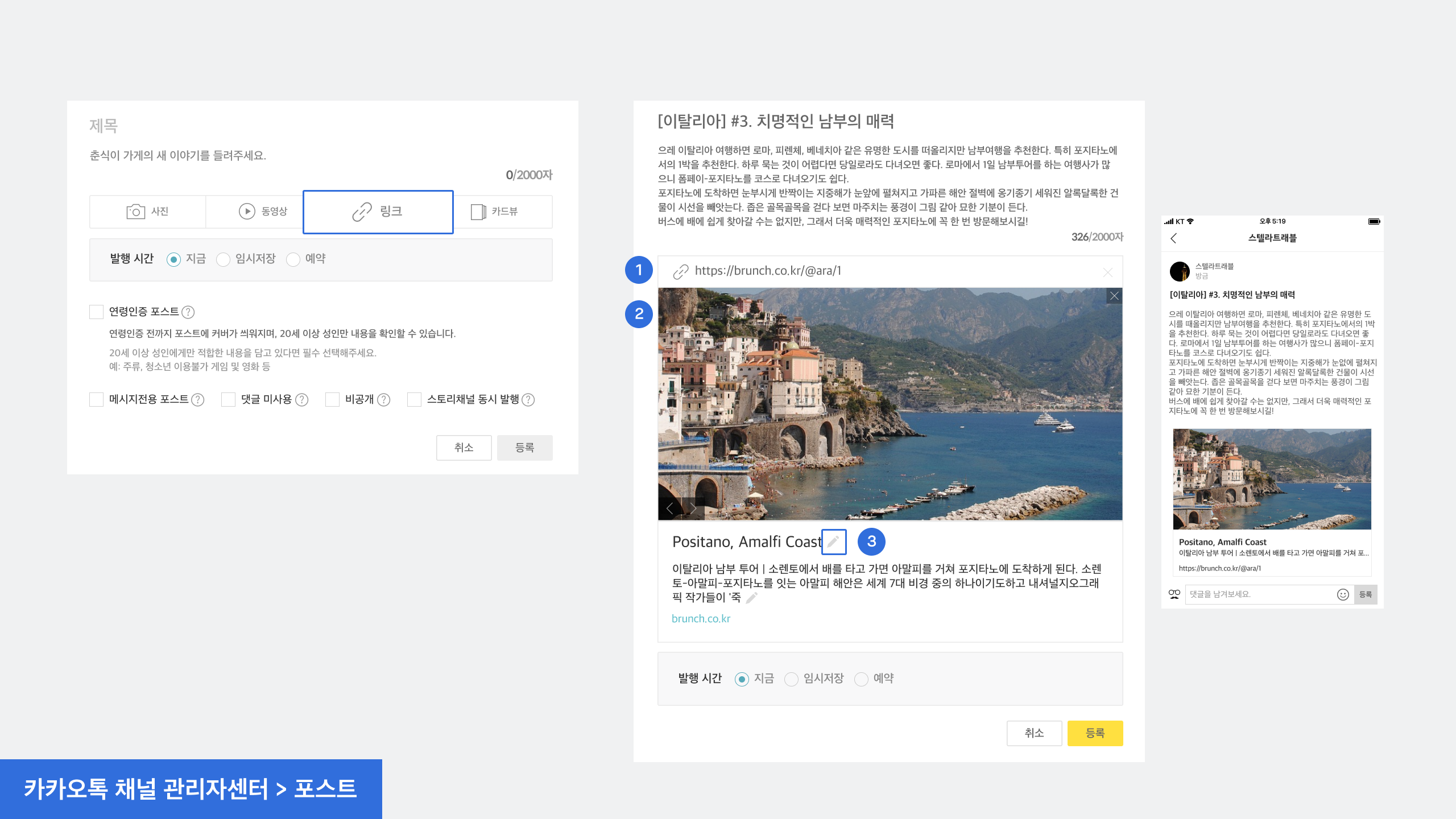Show previous link preview image
1456x819 pixels.
point(670,508)
